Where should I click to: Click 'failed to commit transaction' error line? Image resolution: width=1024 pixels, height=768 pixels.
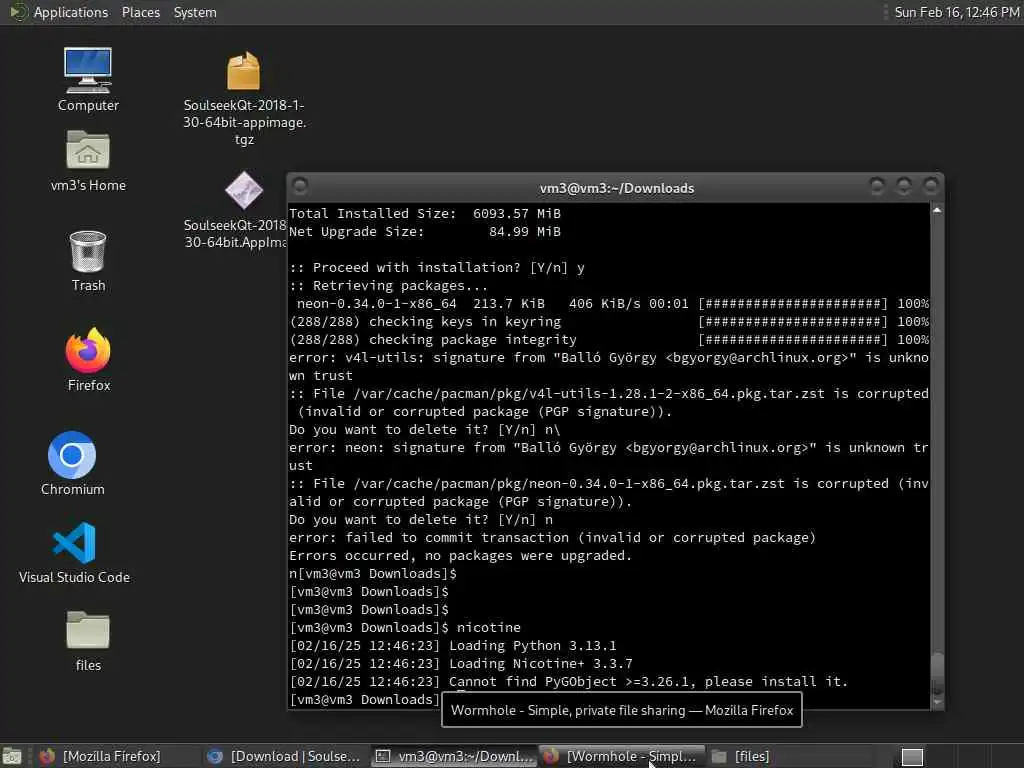552,537
